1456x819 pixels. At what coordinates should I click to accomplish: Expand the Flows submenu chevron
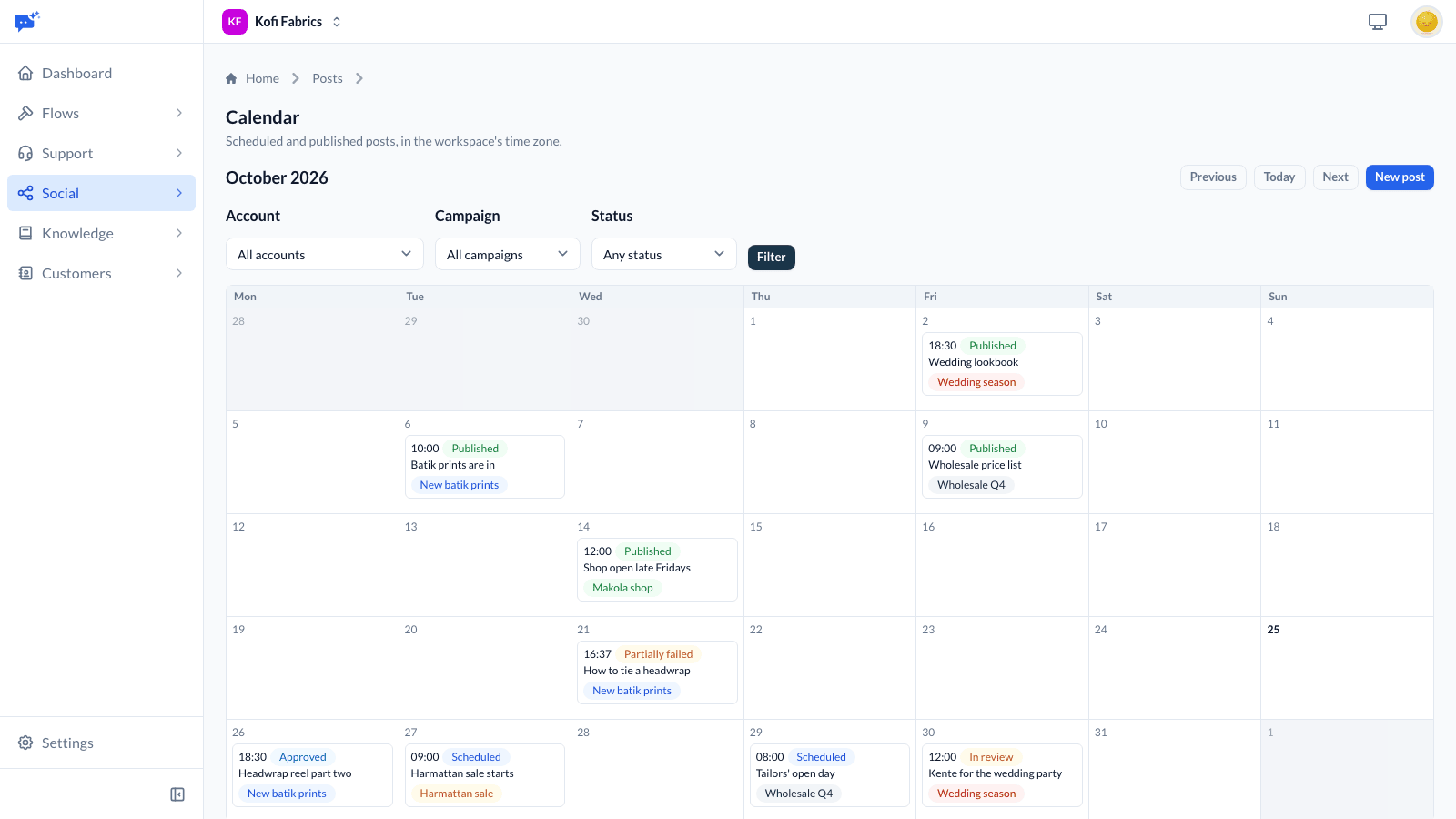pos(179,113)
